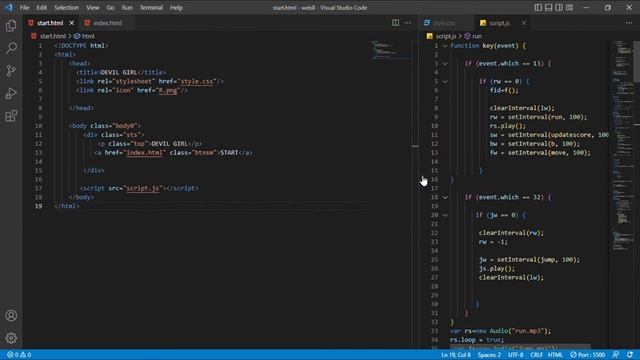Click the rs.play(); line in script.js
Image resolution: width=640 pixels, height=360 pixels.
pyautogui.click(x=508, y=126)
